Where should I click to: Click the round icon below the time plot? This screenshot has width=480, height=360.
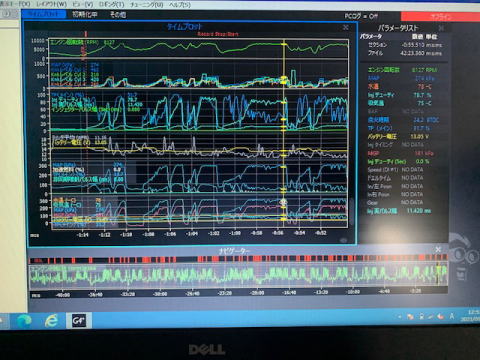[343, 240]
